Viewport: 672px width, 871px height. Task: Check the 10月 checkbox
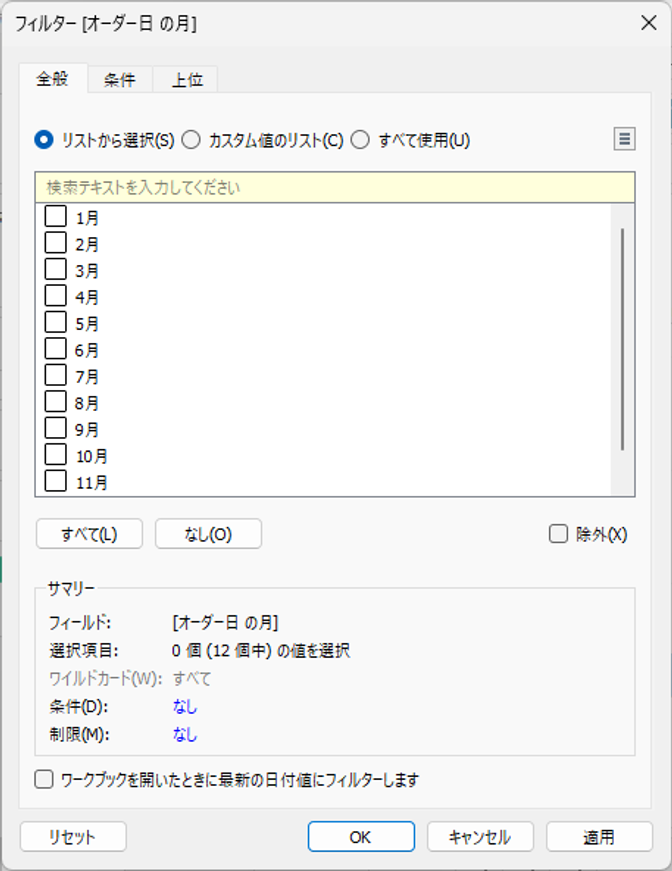click(56, 454)
